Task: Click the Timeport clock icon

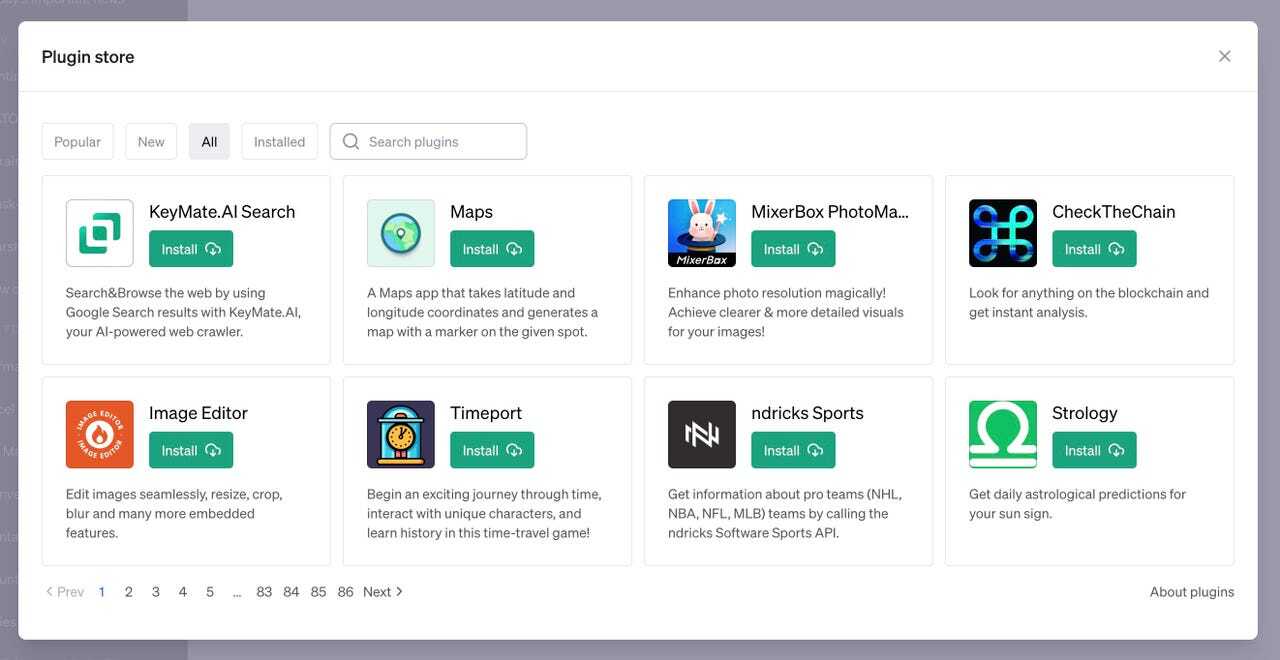Action: [401, 434]
